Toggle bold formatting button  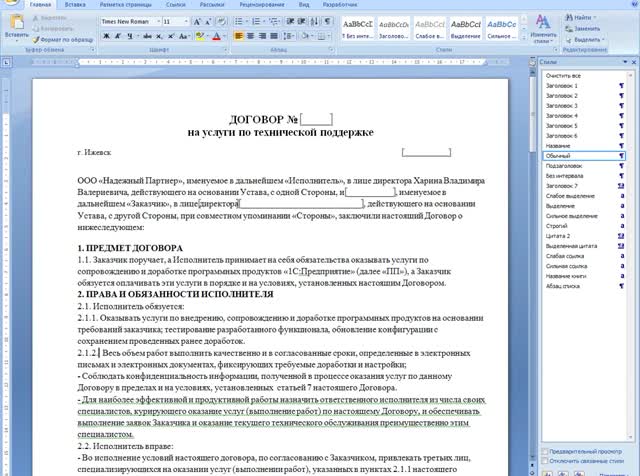106,36
